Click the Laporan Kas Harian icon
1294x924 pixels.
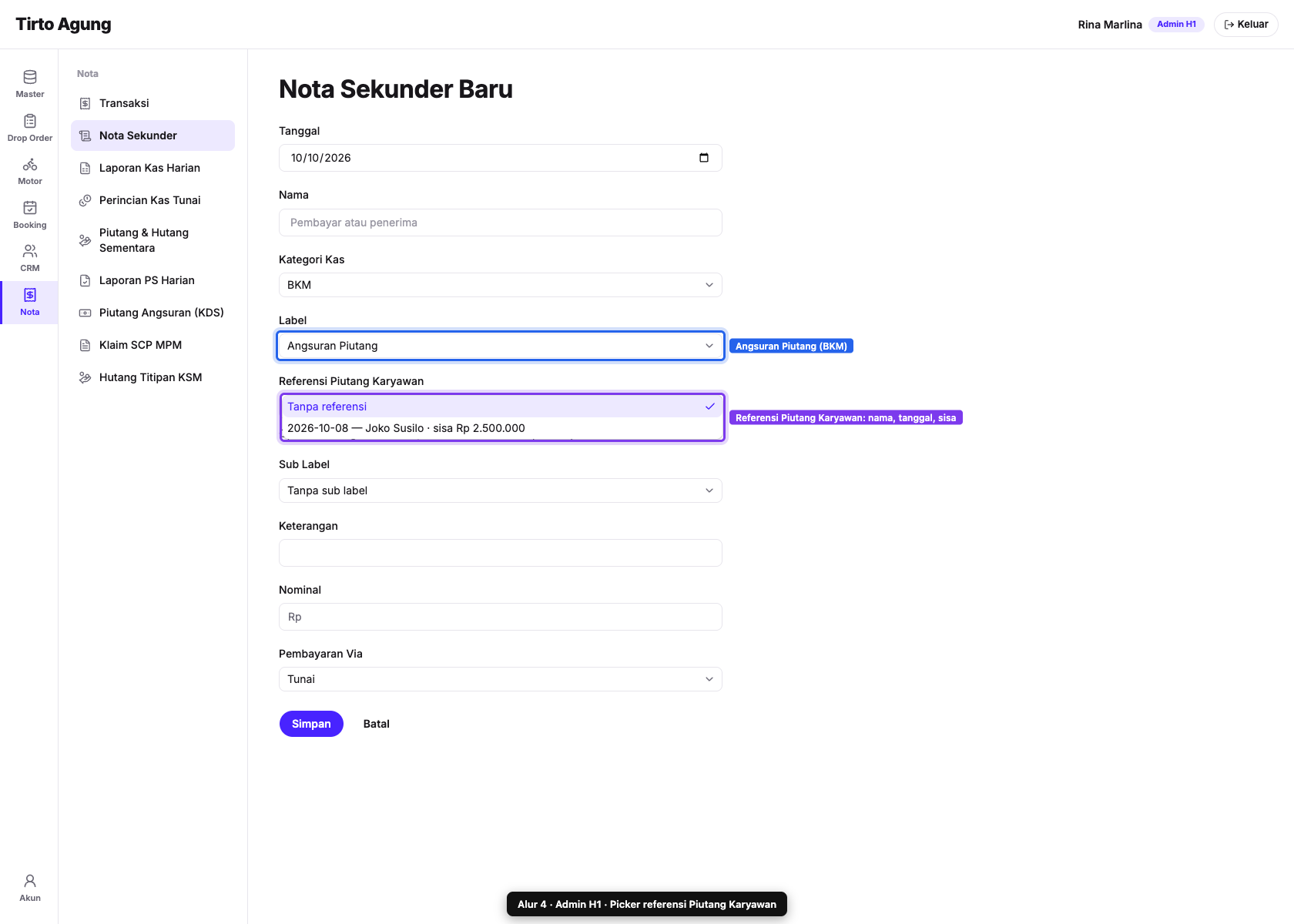85,168
